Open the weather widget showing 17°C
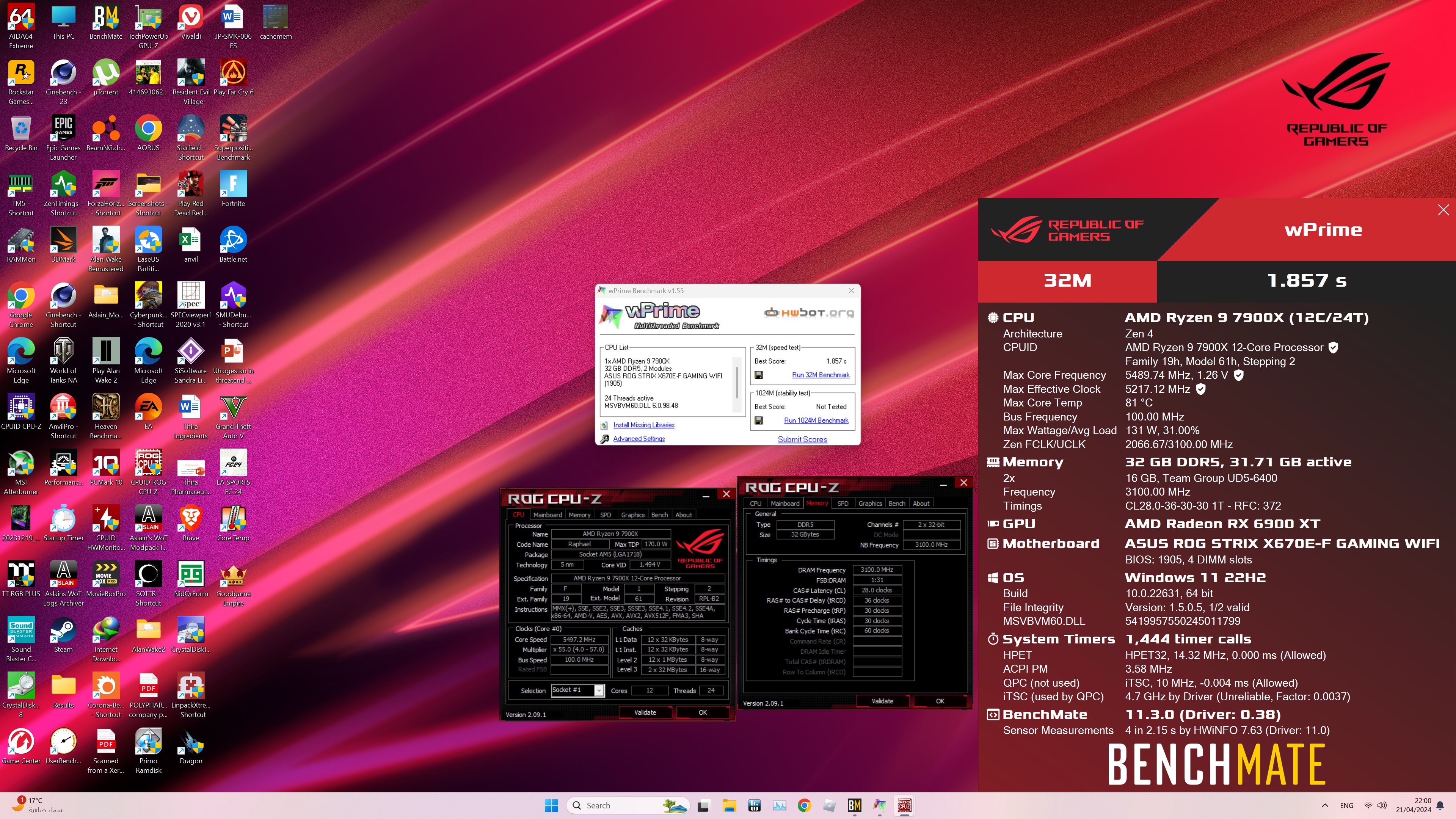Viewport: 1456px width, 819px height. tap(37, 805)
